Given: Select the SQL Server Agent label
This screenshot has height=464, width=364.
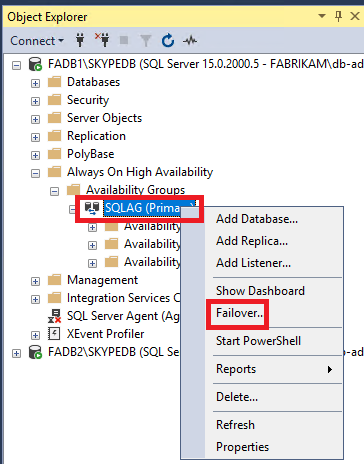Looking at the screenshot, I should 123,316.
